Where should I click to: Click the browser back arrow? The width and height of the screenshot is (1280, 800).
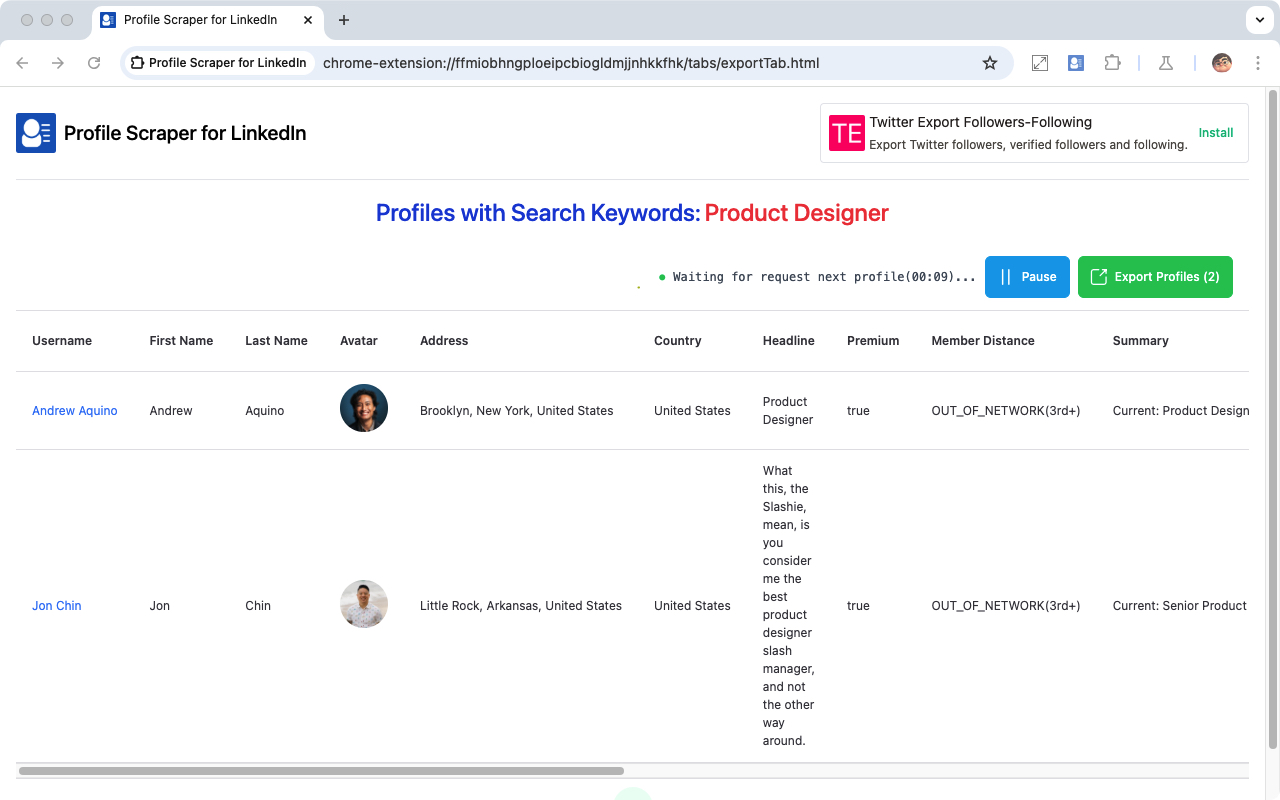point(22,63)
